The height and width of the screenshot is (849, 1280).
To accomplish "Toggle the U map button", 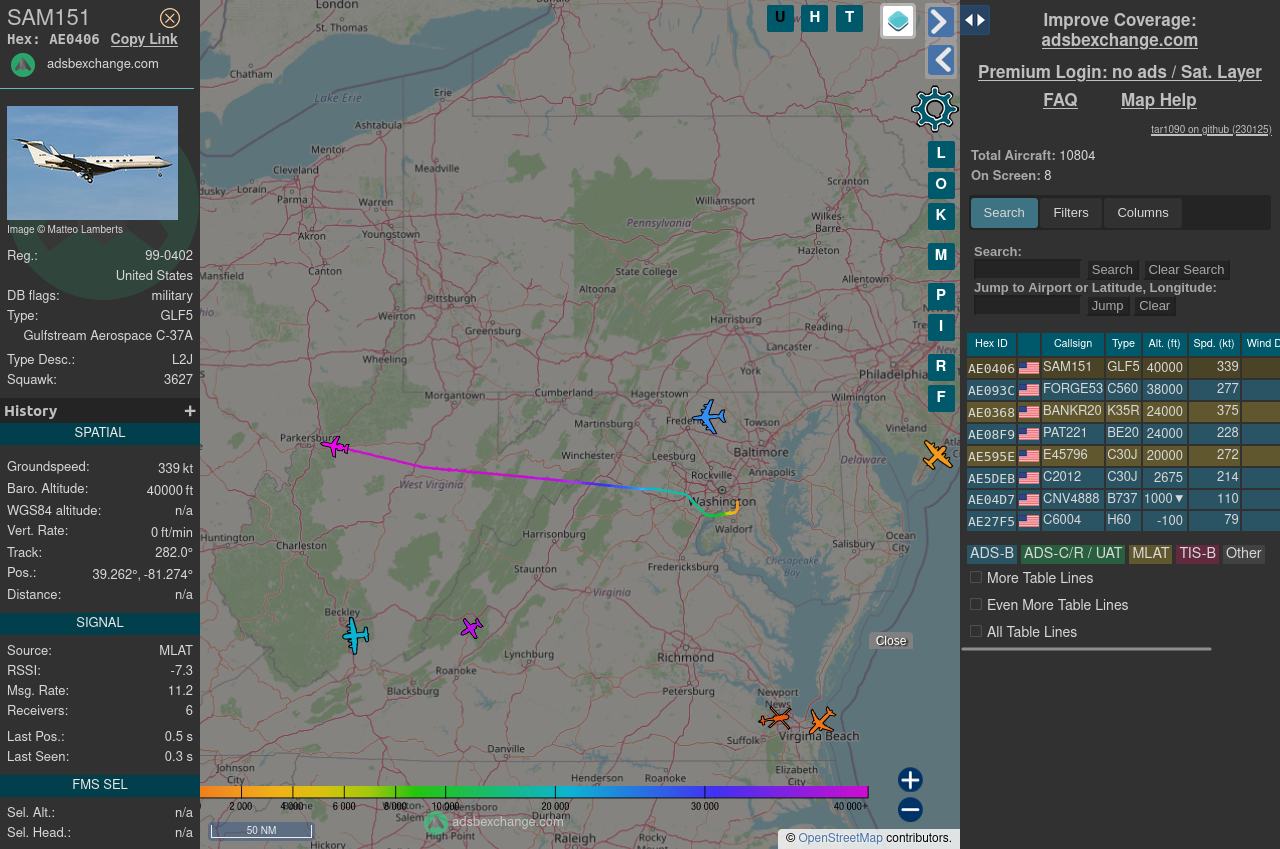I will (780, 18).
